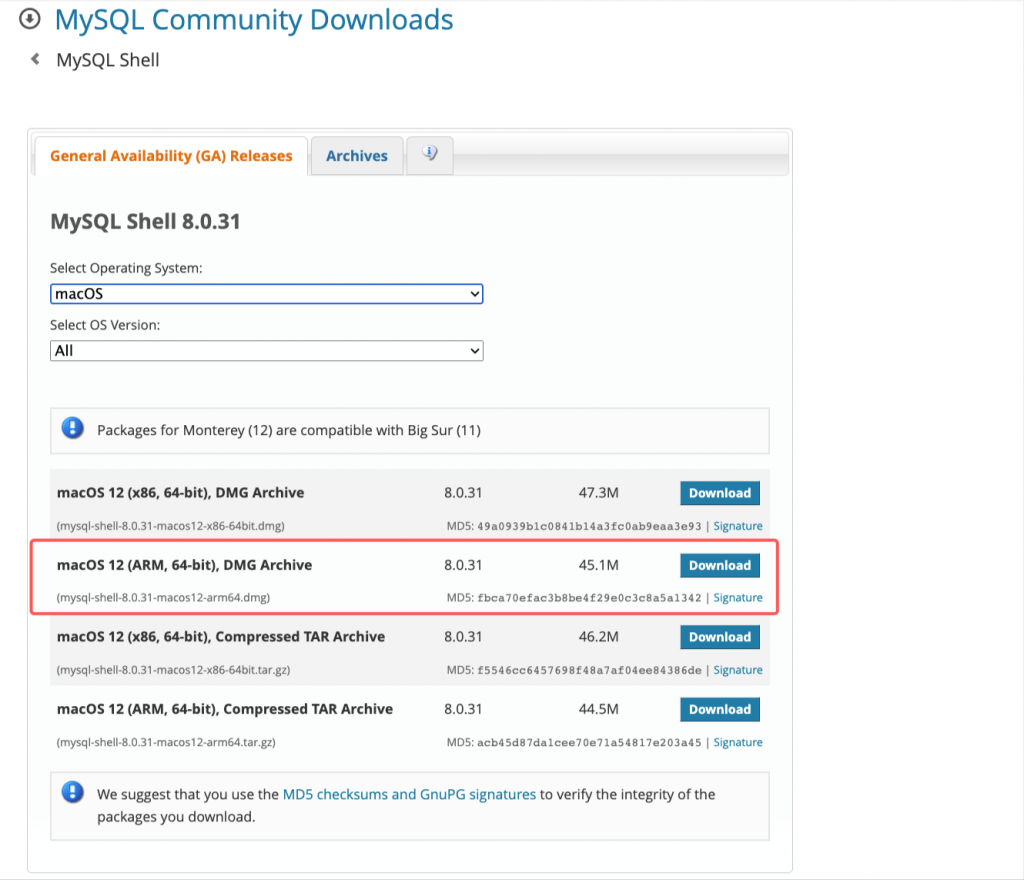Click the blue alert icon beside MD5 suggestion
This screenshot has height=880, width=1024.
72,793
